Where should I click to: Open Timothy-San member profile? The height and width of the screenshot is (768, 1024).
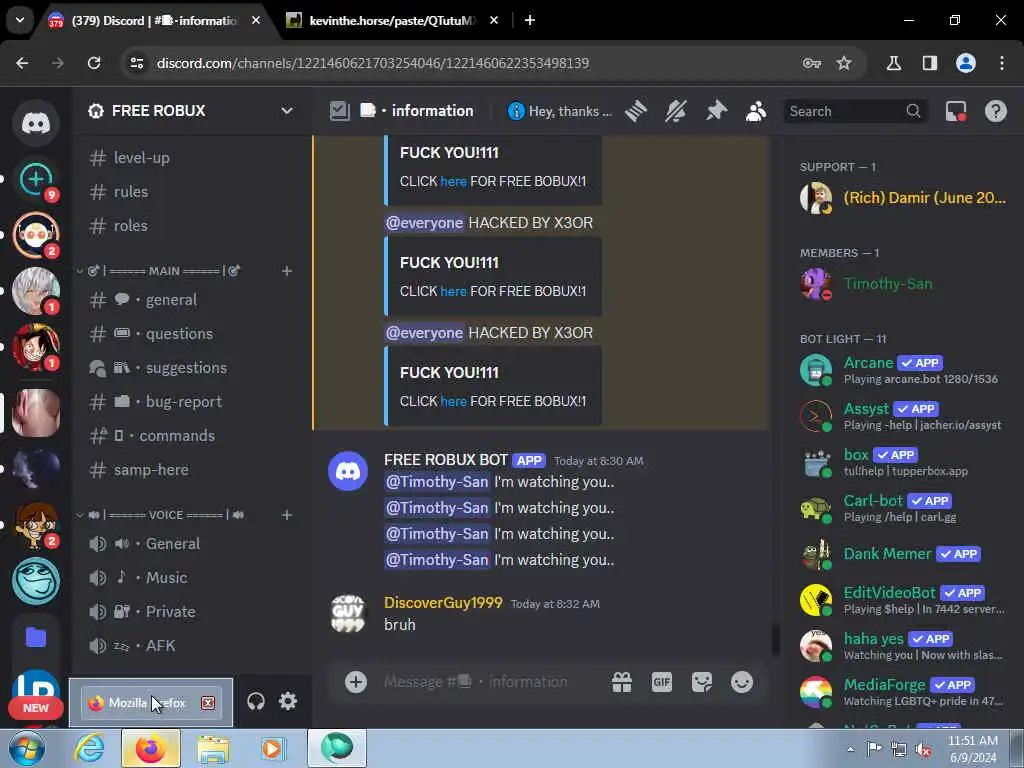point(904,283)
